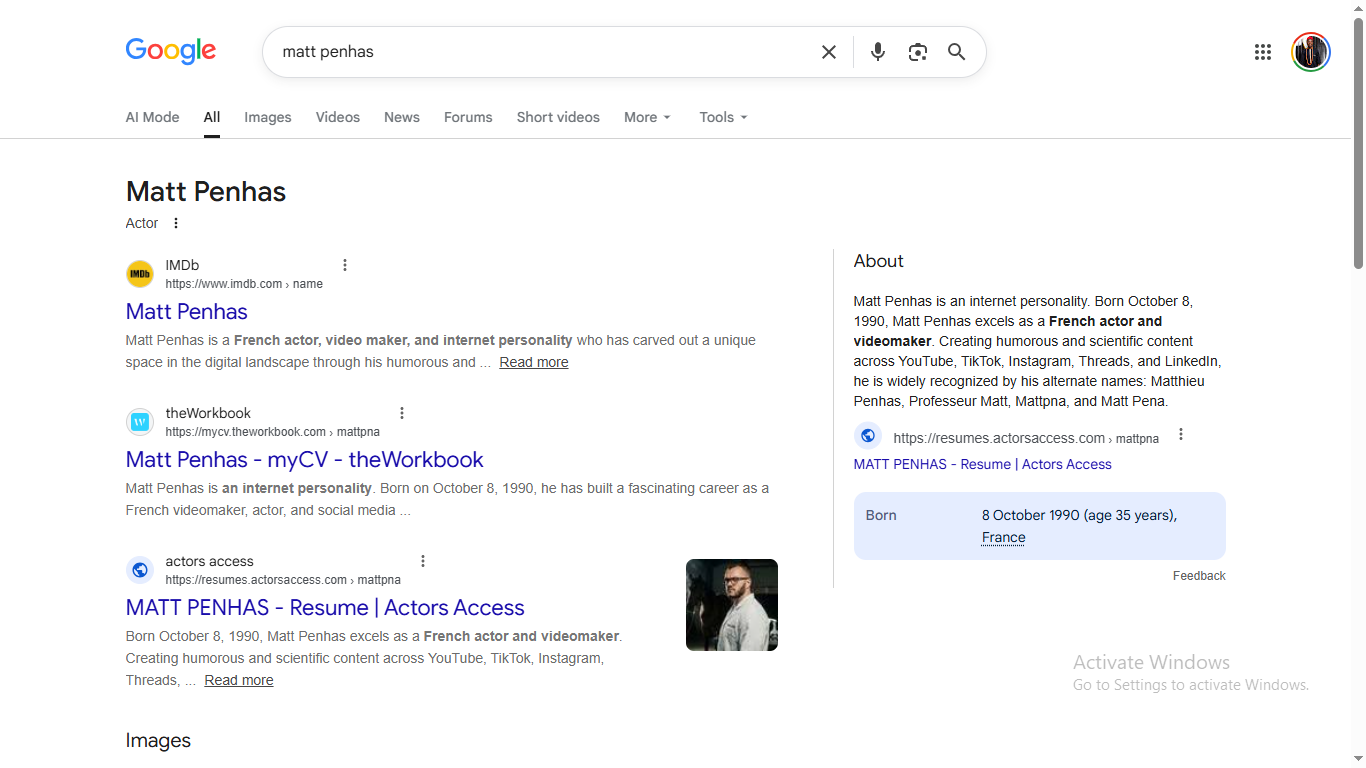Image resolution: width=1366 pixels, height=768 pixels.
Task: Click the Matt Penhas knowledge panel heading
Action: click(206, 192)
